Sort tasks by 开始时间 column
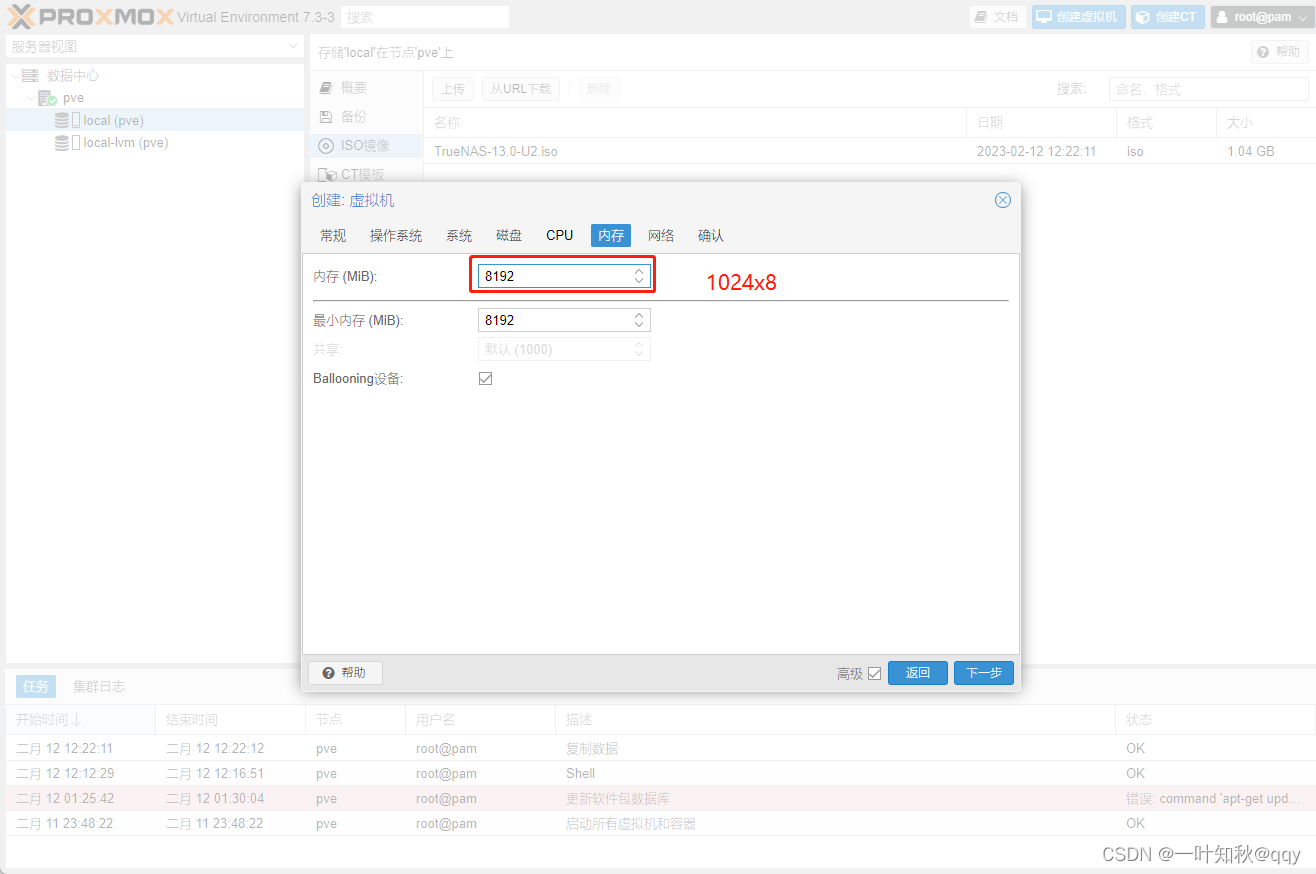 coord(80,720)
